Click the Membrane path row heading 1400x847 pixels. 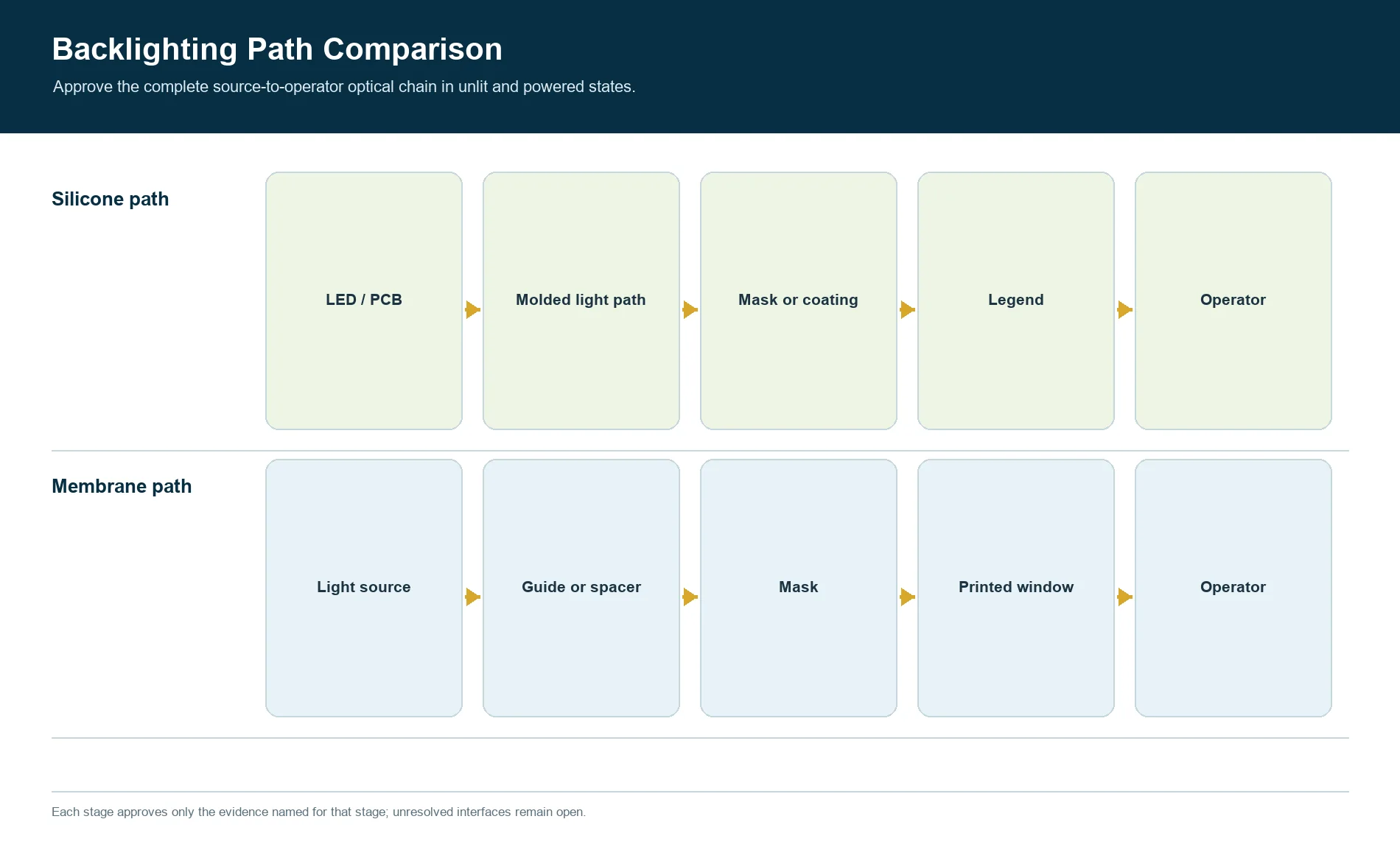[122, 486]
